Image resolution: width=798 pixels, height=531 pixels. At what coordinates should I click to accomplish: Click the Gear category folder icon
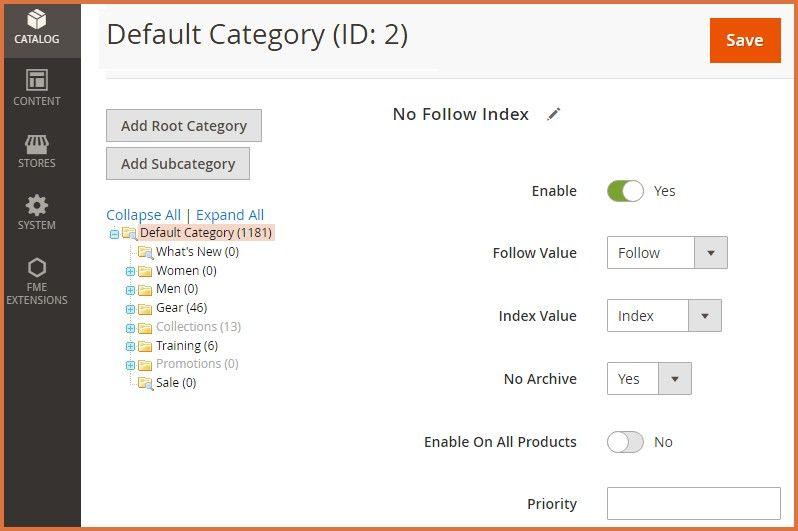[x=145, y=308]
